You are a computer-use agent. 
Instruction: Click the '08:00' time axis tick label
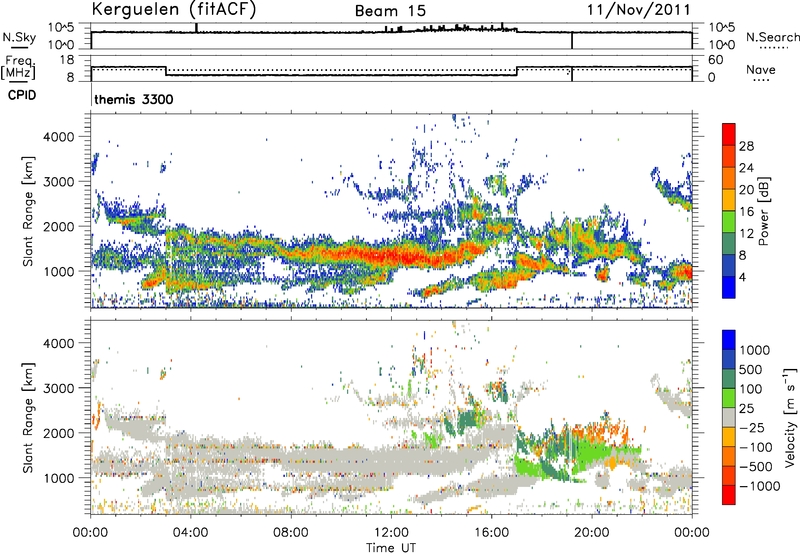pos(290,533)
